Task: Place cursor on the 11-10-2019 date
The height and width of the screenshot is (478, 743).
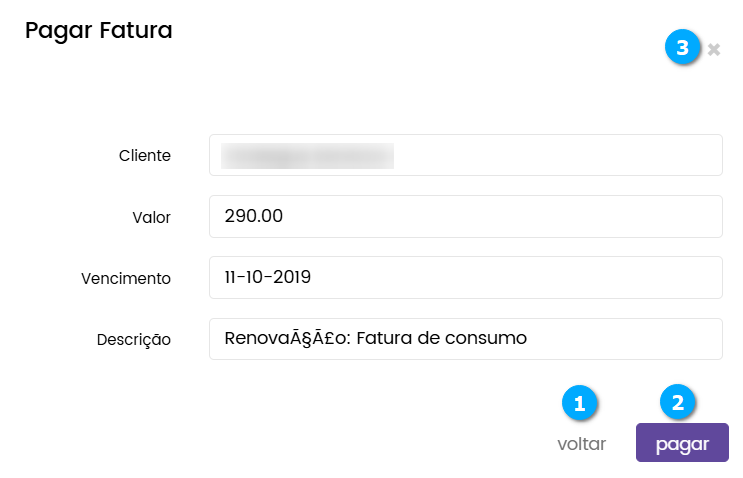Action: [270, 277]
